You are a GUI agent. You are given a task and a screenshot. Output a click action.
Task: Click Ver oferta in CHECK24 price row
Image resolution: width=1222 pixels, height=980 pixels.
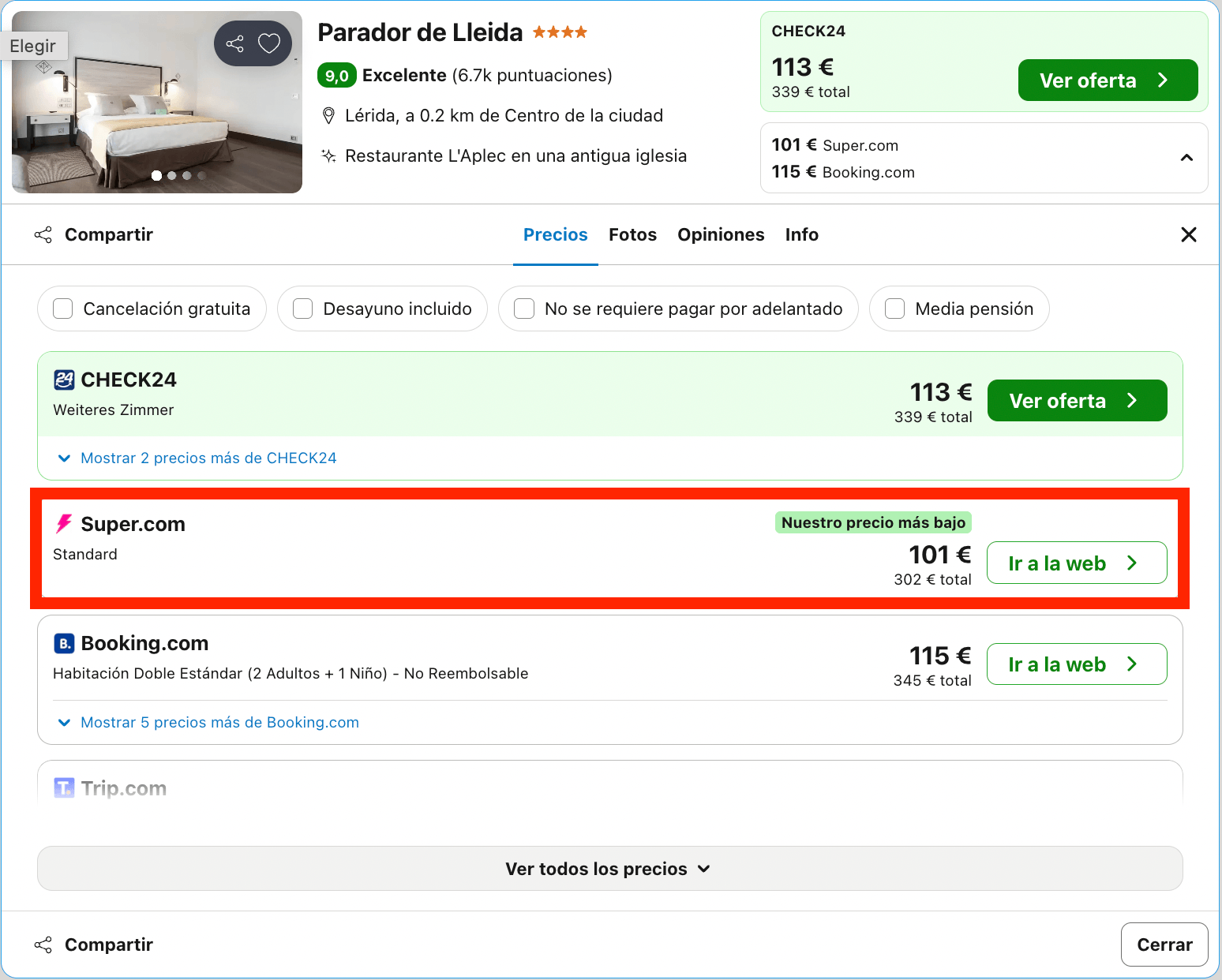click(x=1077, y=401)
